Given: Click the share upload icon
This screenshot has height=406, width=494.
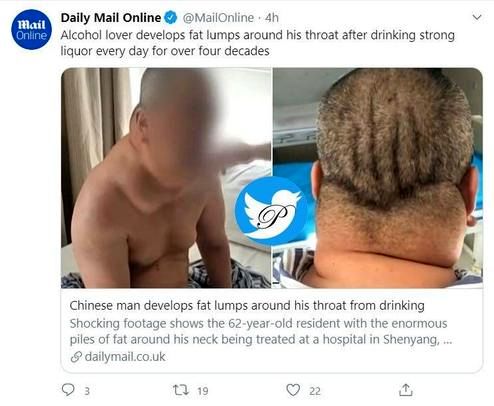Looking at the screenshot, I should click(x=405, y=390).
